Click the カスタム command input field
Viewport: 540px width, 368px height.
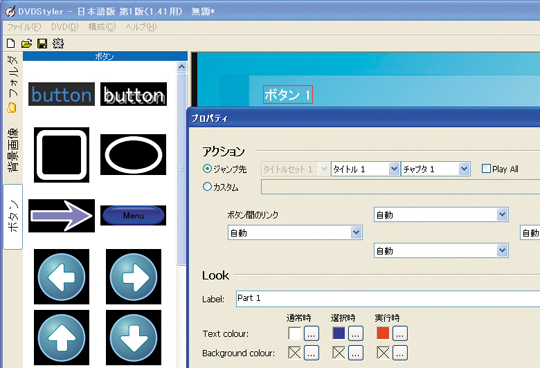coord(401,187)
